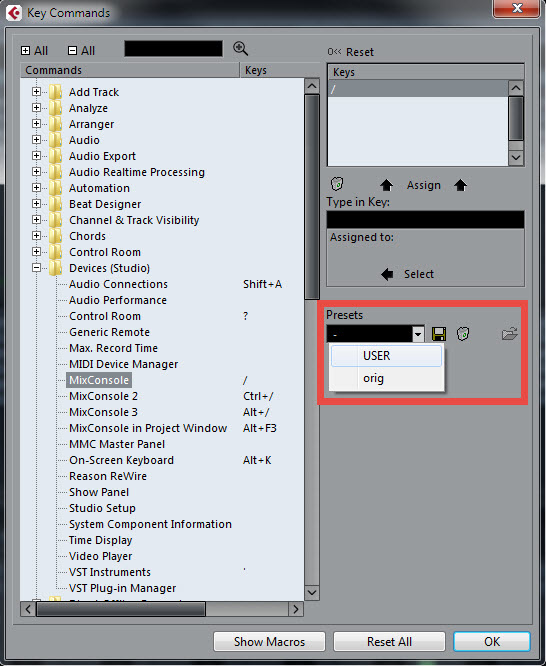Screen dimensions: 546x666
Task: Select Generic Remote command
Action: (109, 332)
